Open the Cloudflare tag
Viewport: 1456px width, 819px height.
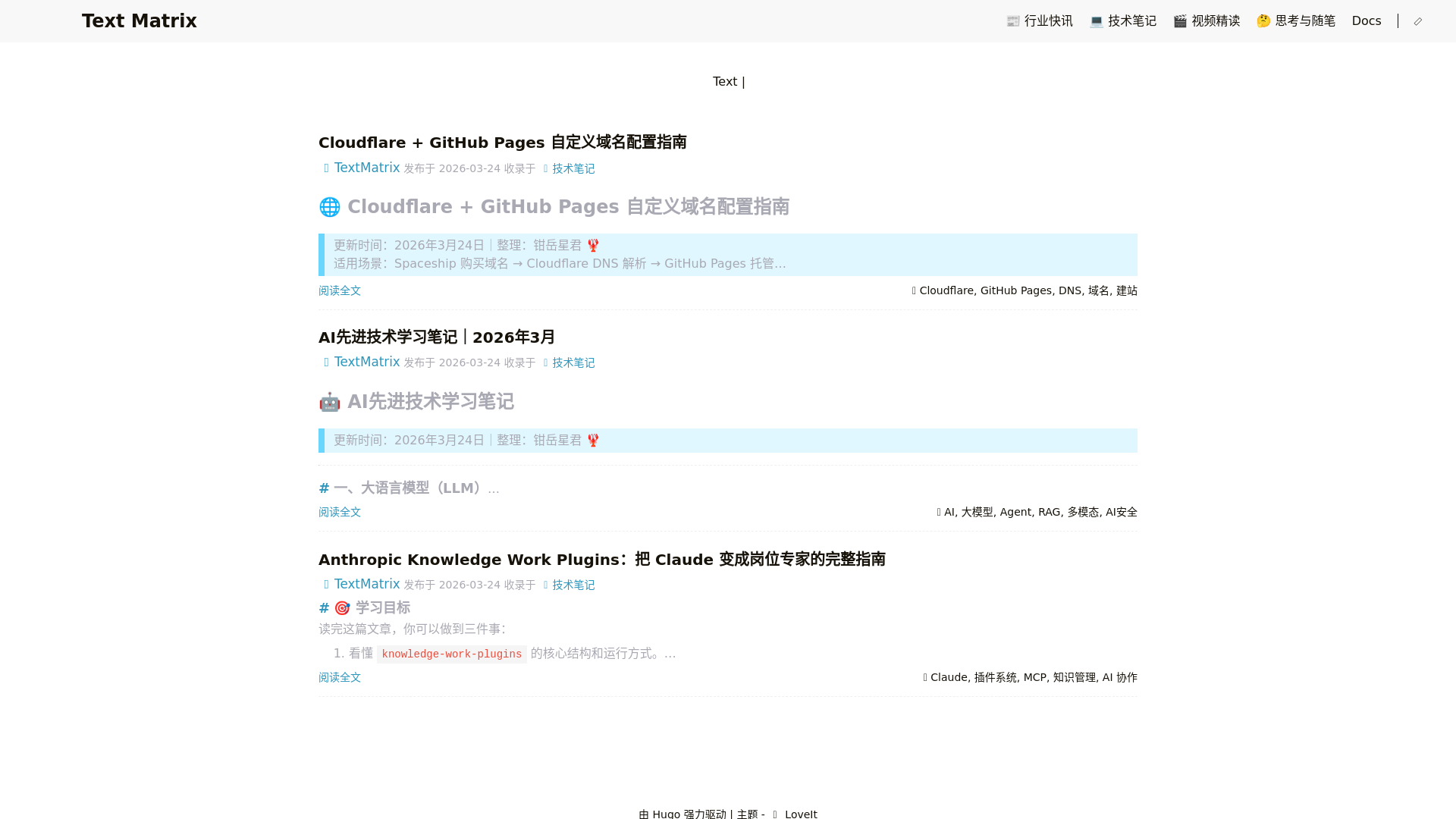946,291
